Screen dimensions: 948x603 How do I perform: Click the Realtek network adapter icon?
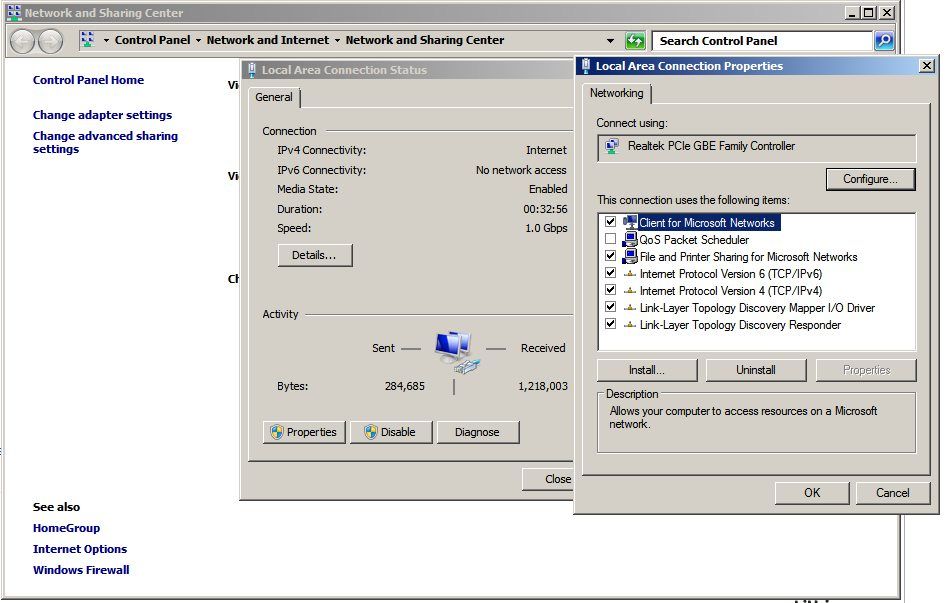click(x=612, y=146)
